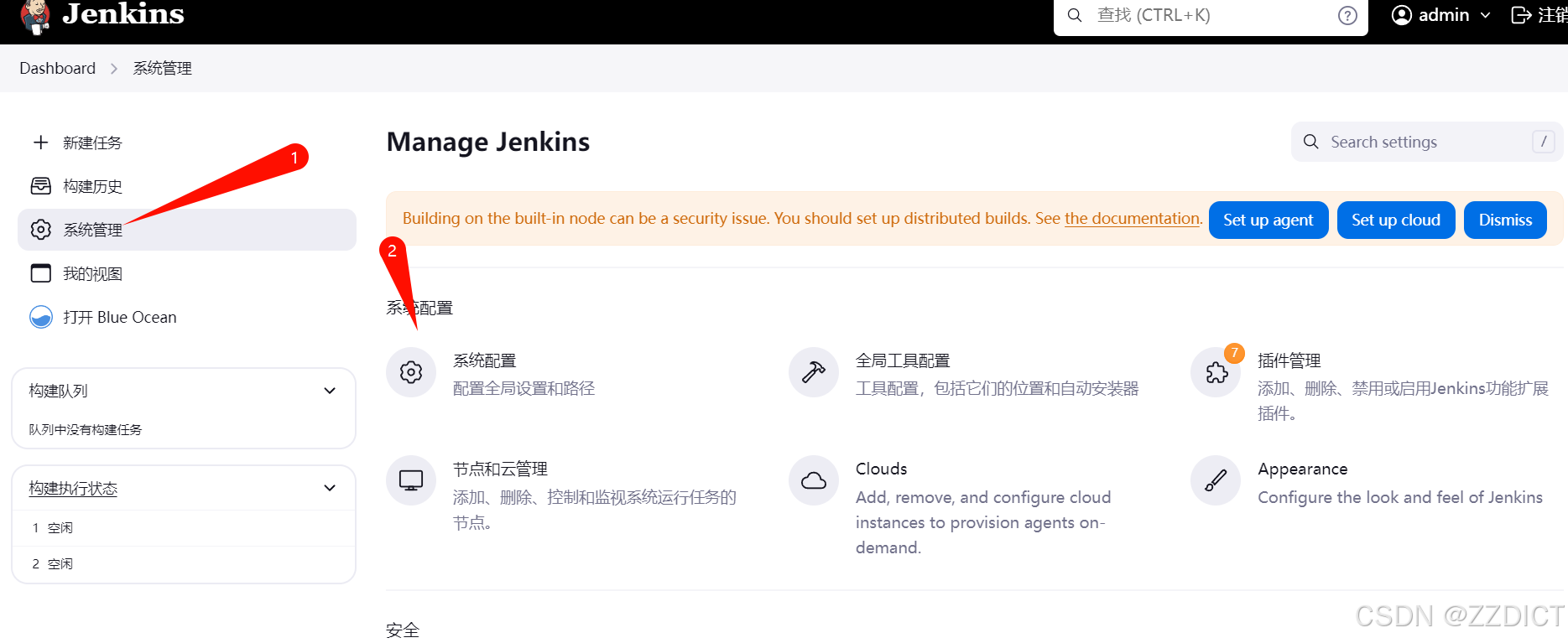Open 插件管理 entry
1568x643 pixels.
1289,360
